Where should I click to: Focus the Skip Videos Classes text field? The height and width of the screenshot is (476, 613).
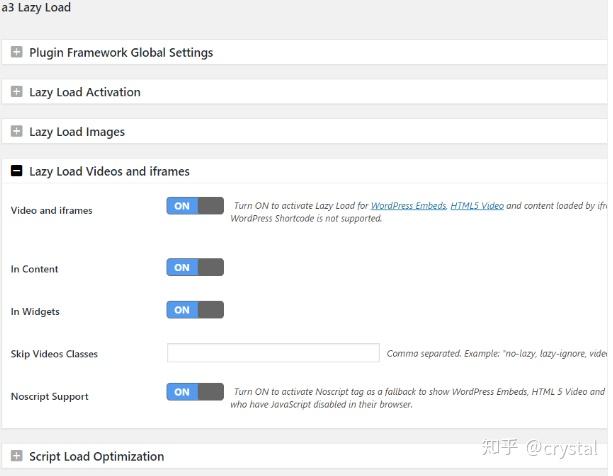tap(273, 353)
